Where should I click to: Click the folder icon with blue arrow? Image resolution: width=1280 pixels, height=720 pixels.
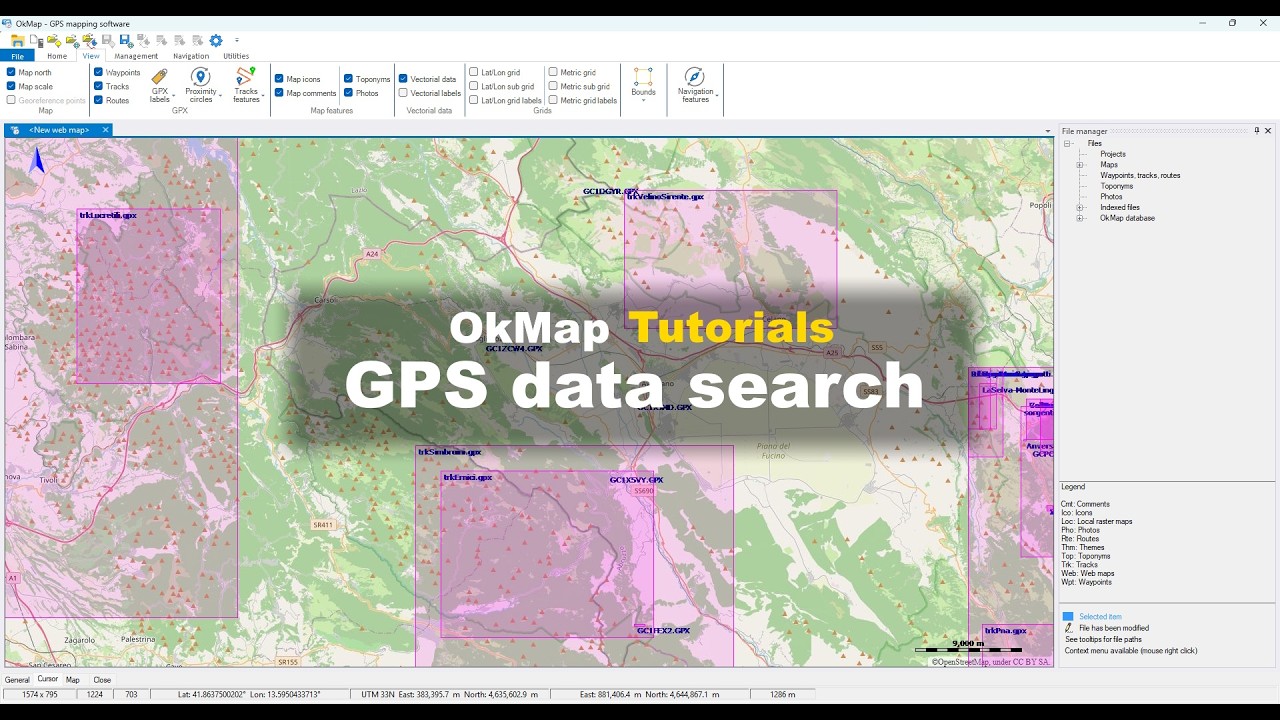coord(90,41)
